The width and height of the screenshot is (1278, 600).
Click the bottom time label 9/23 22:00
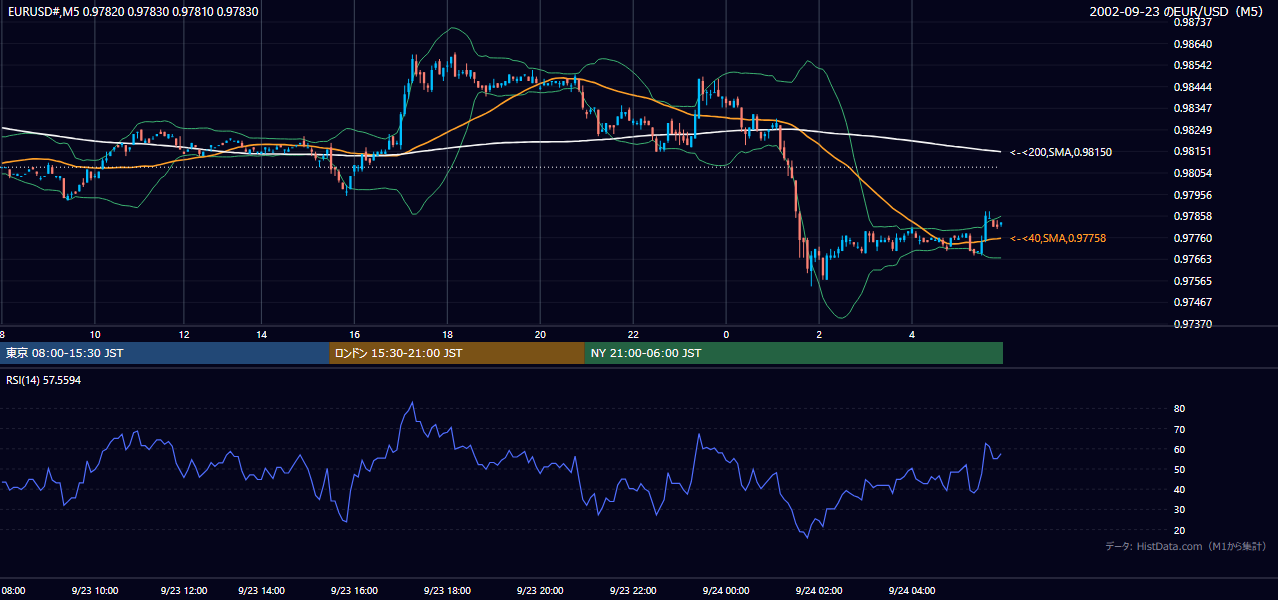(633, 590)
